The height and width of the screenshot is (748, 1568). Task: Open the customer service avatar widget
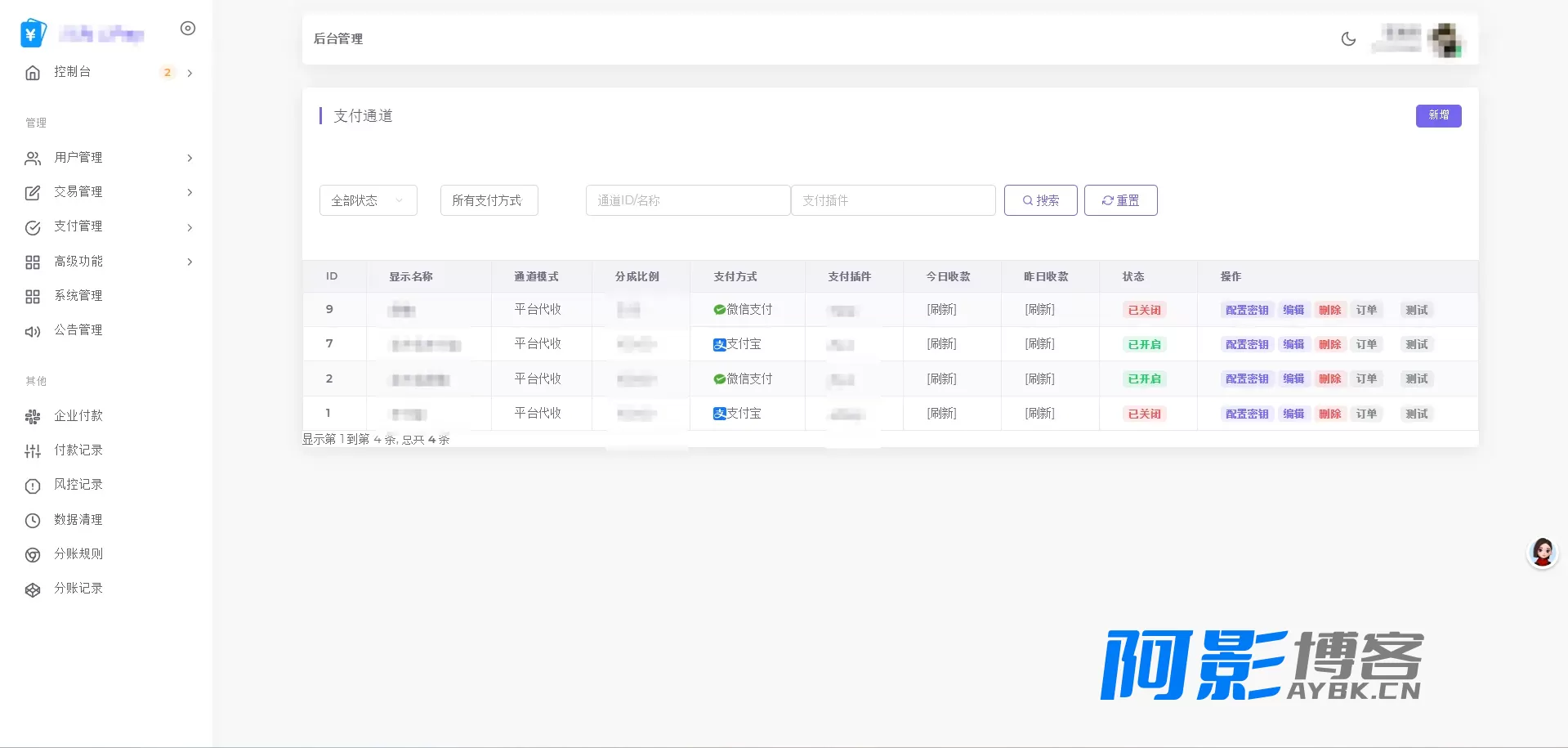1542,553
